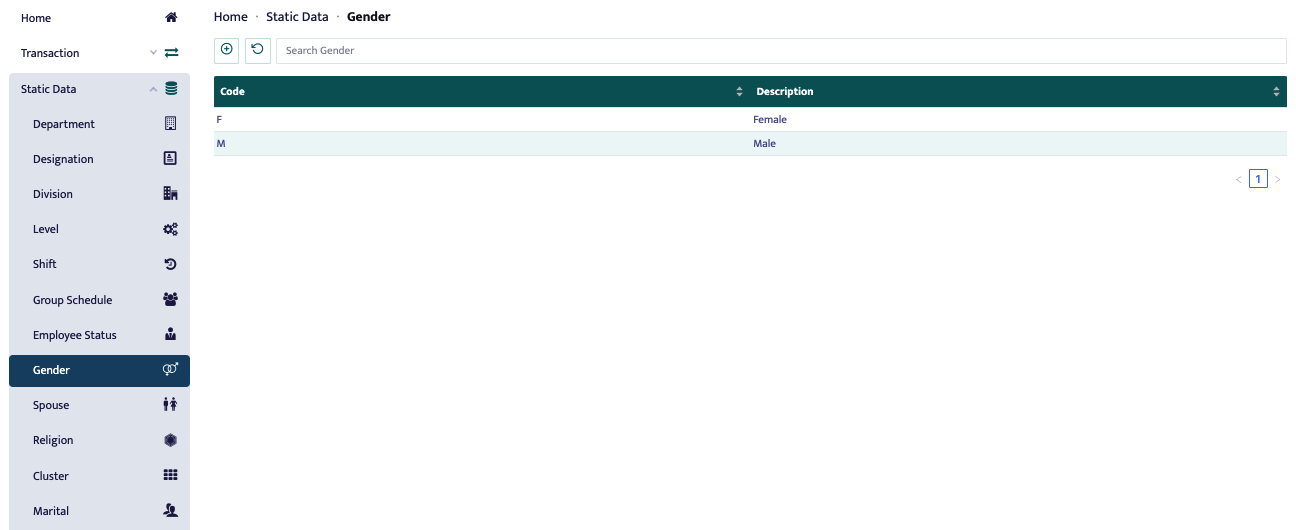Select the code cell 'F'
Screen dimensions: 1296x530
482,119
